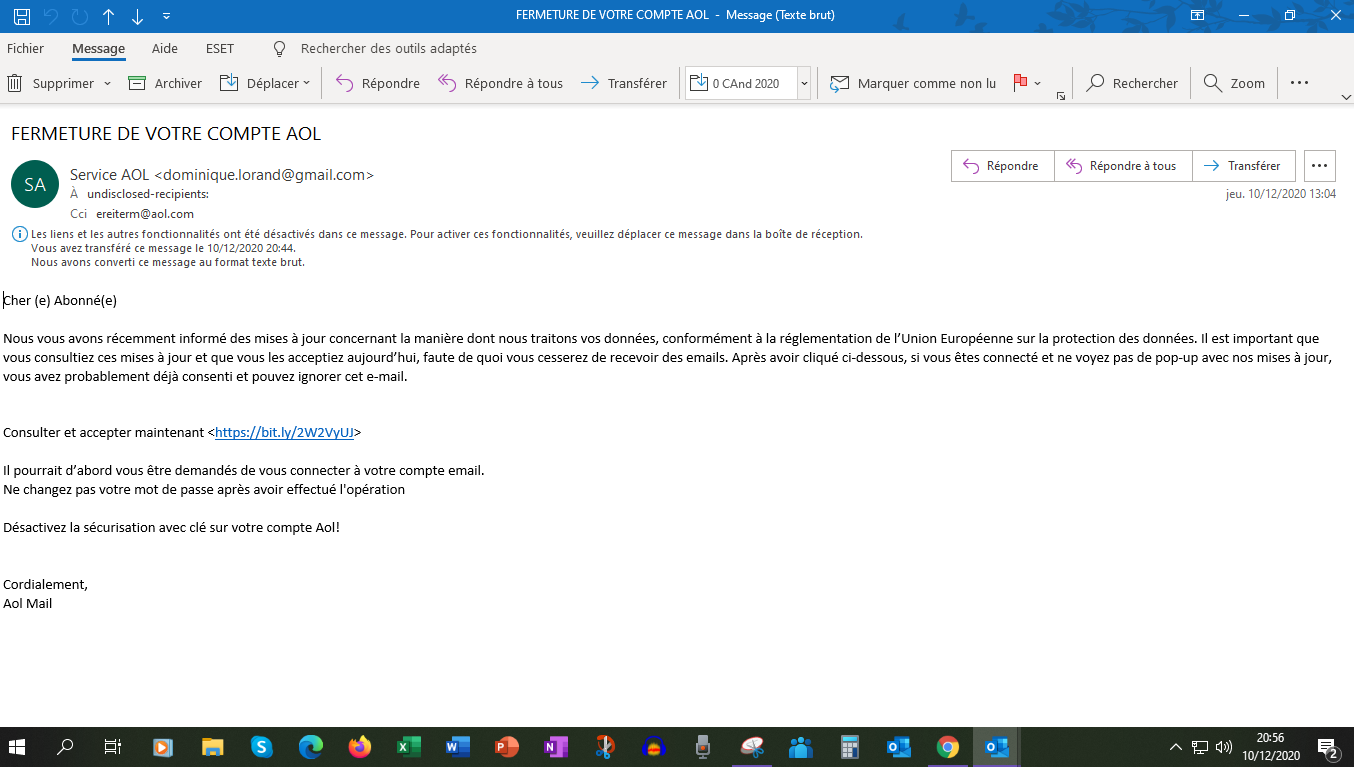Click Répondre in the ribbon

(x=377, y=83)
